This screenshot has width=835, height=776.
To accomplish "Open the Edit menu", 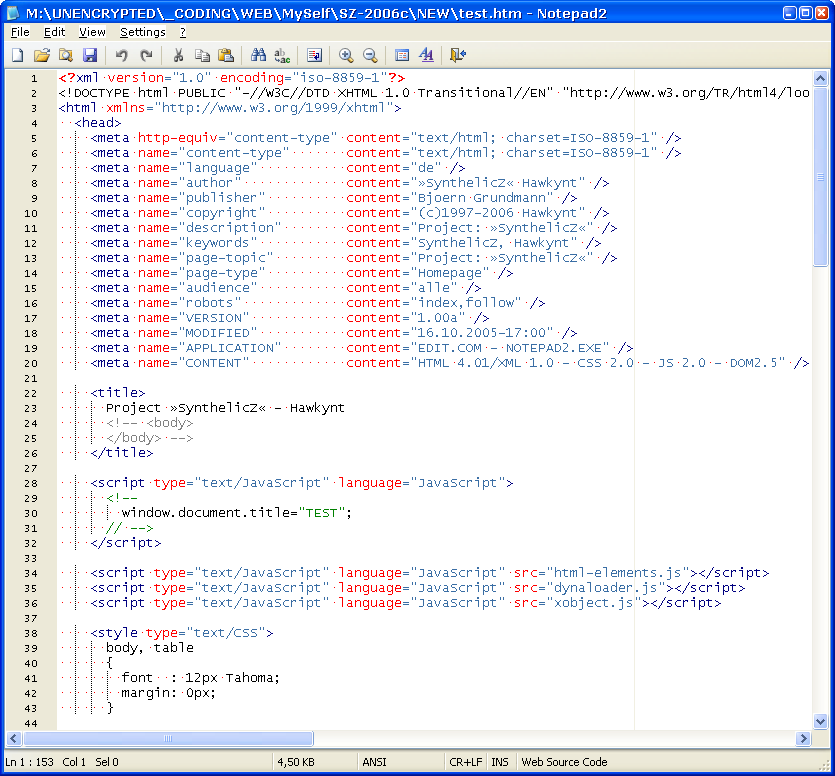I will coord(54,32).
